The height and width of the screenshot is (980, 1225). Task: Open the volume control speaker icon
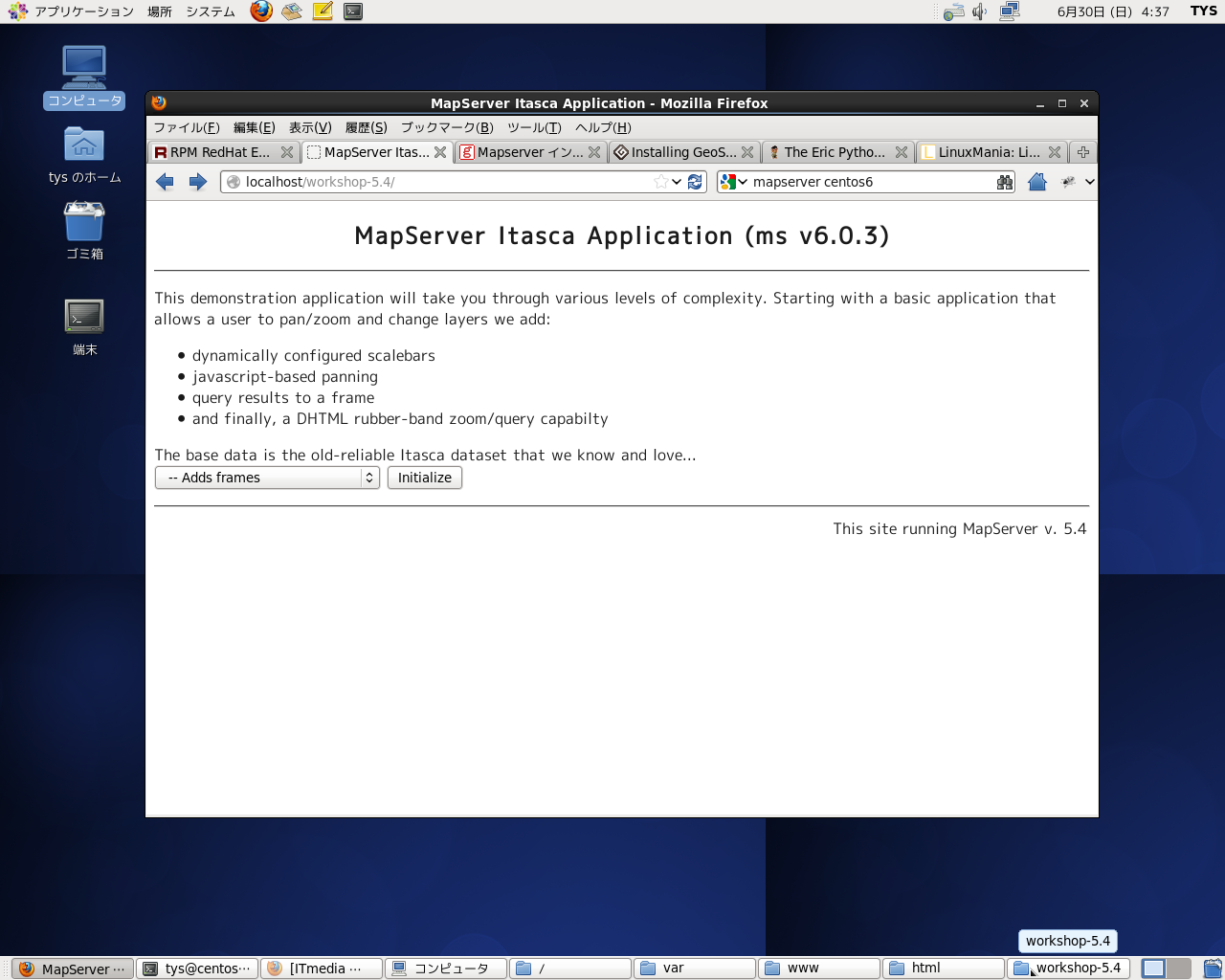pos(979,11)
